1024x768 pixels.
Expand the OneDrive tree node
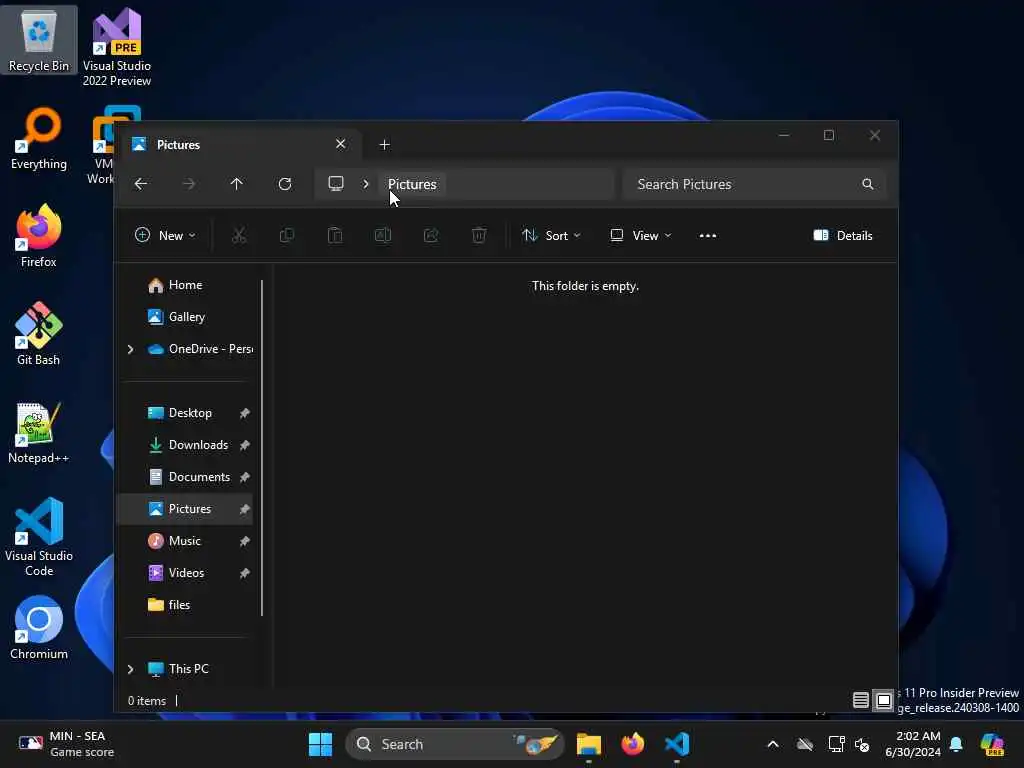click(131, 349)
